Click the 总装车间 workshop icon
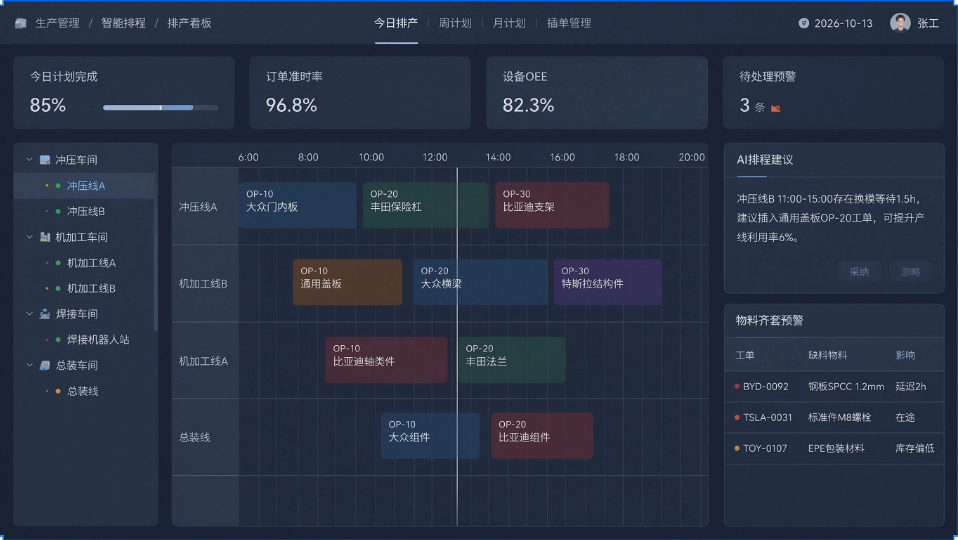Screen dimensions: 958x540 (x=45, y=365)
